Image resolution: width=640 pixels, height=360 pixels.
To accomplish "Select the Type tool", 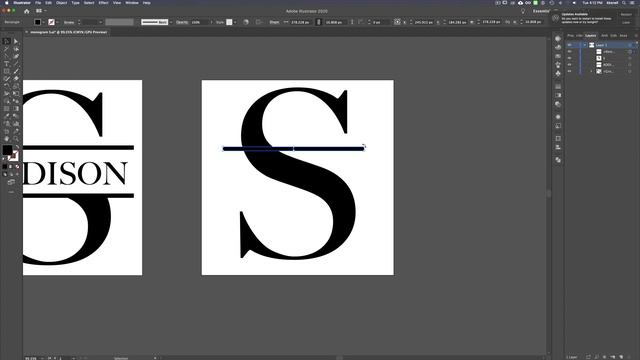I will 7,64.
